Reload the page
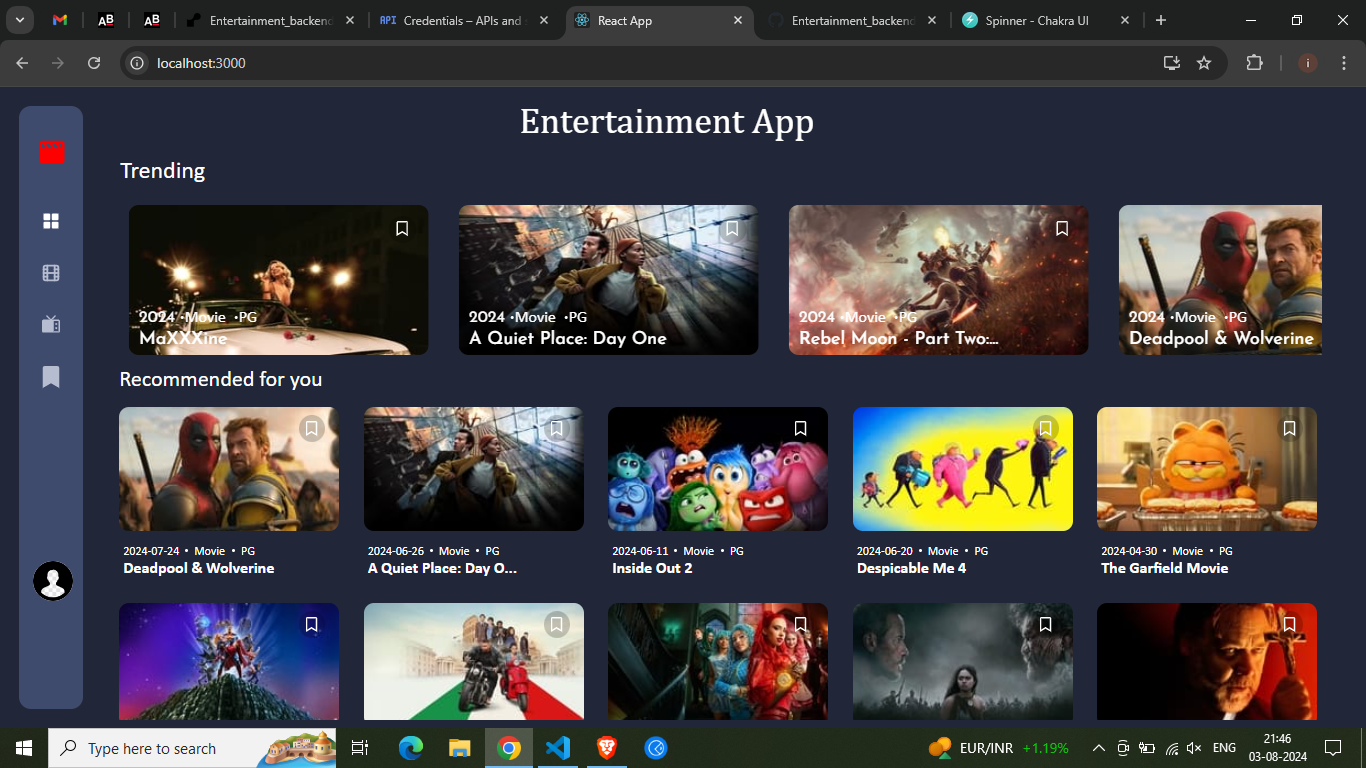The width and height of the screenshot is (1366, 768). [94, 63]
